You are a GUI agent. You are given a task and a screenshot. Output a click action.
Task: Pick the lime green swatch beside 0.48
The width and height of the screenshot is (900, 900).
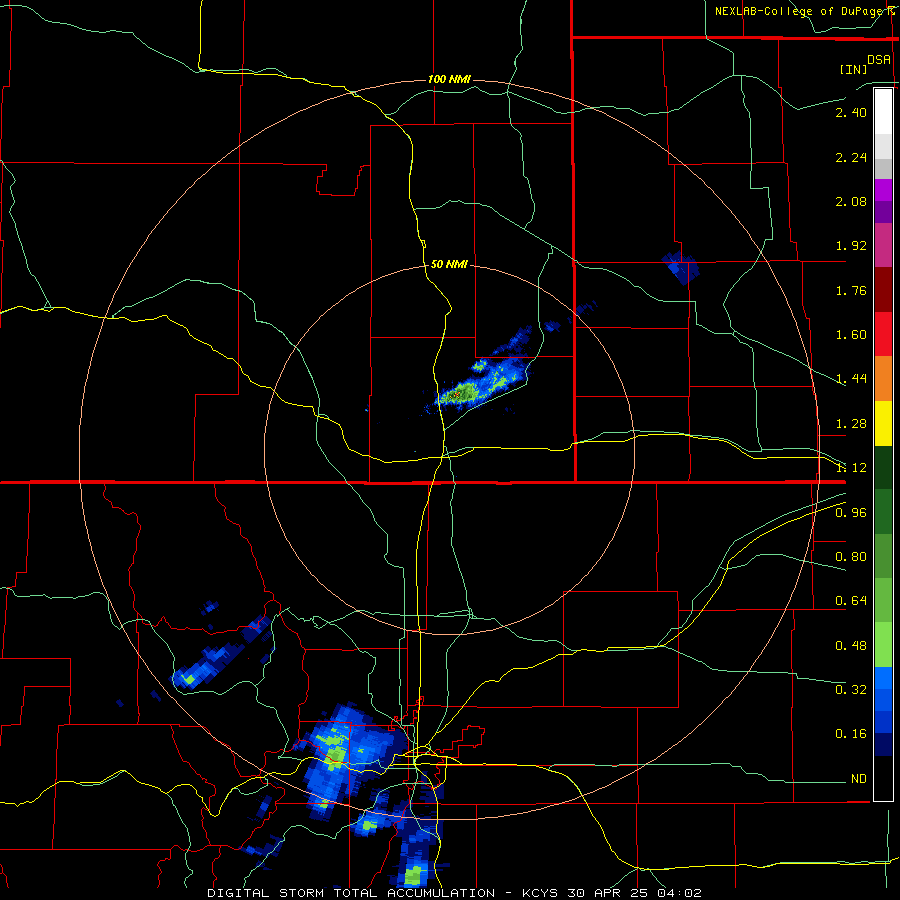point(883,645)
